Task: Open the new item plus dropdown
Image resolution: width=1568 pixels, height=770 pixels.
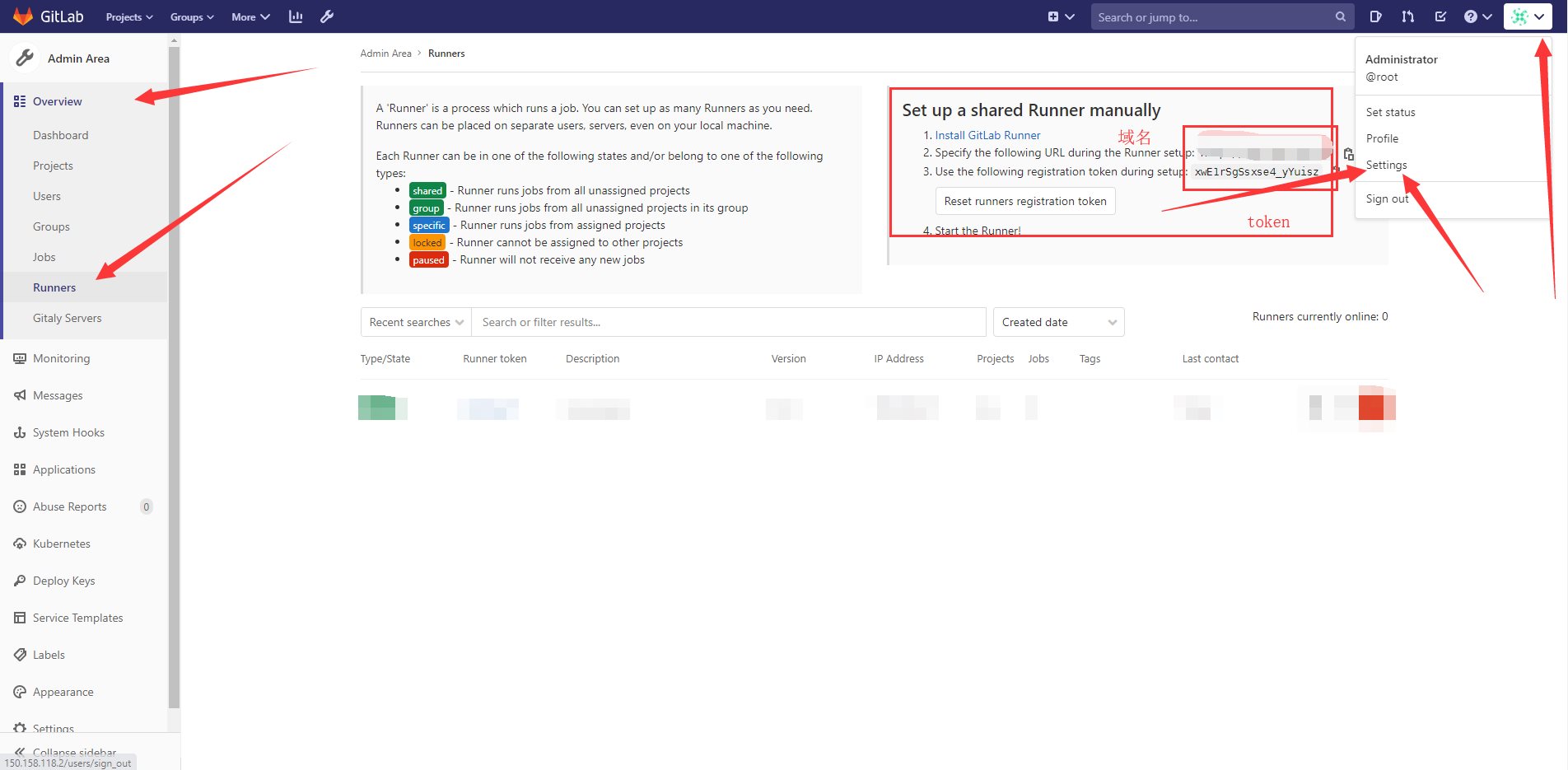Action: [1061, 16]
